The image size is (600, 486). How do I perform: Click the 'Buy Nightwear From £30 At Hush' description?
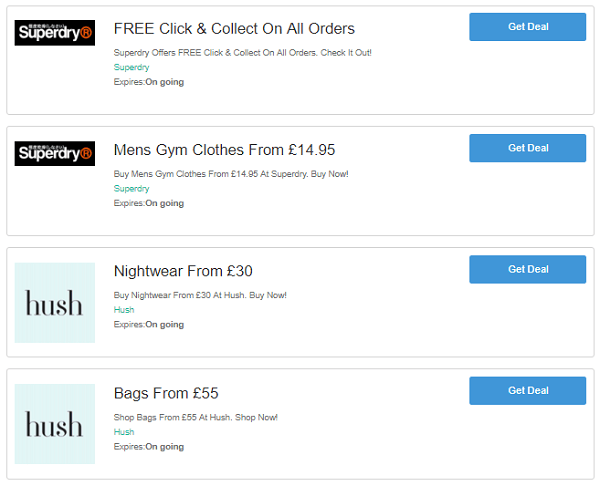(x=200, y=295)
